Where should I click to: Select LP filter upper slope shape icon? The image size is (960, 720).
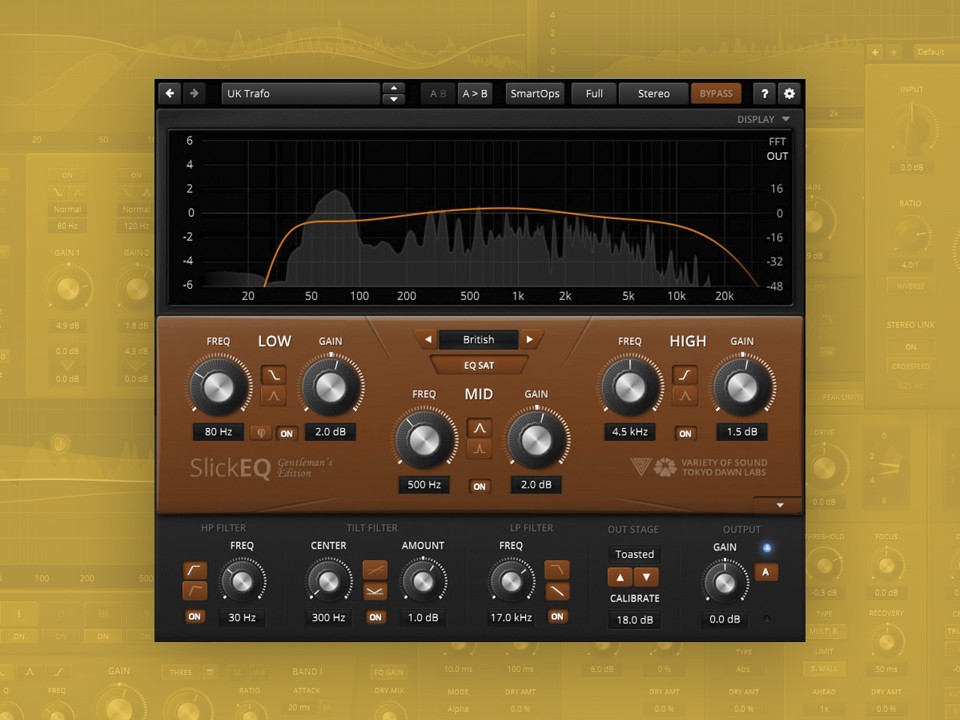pyautogui.click(x=557, y=570)
